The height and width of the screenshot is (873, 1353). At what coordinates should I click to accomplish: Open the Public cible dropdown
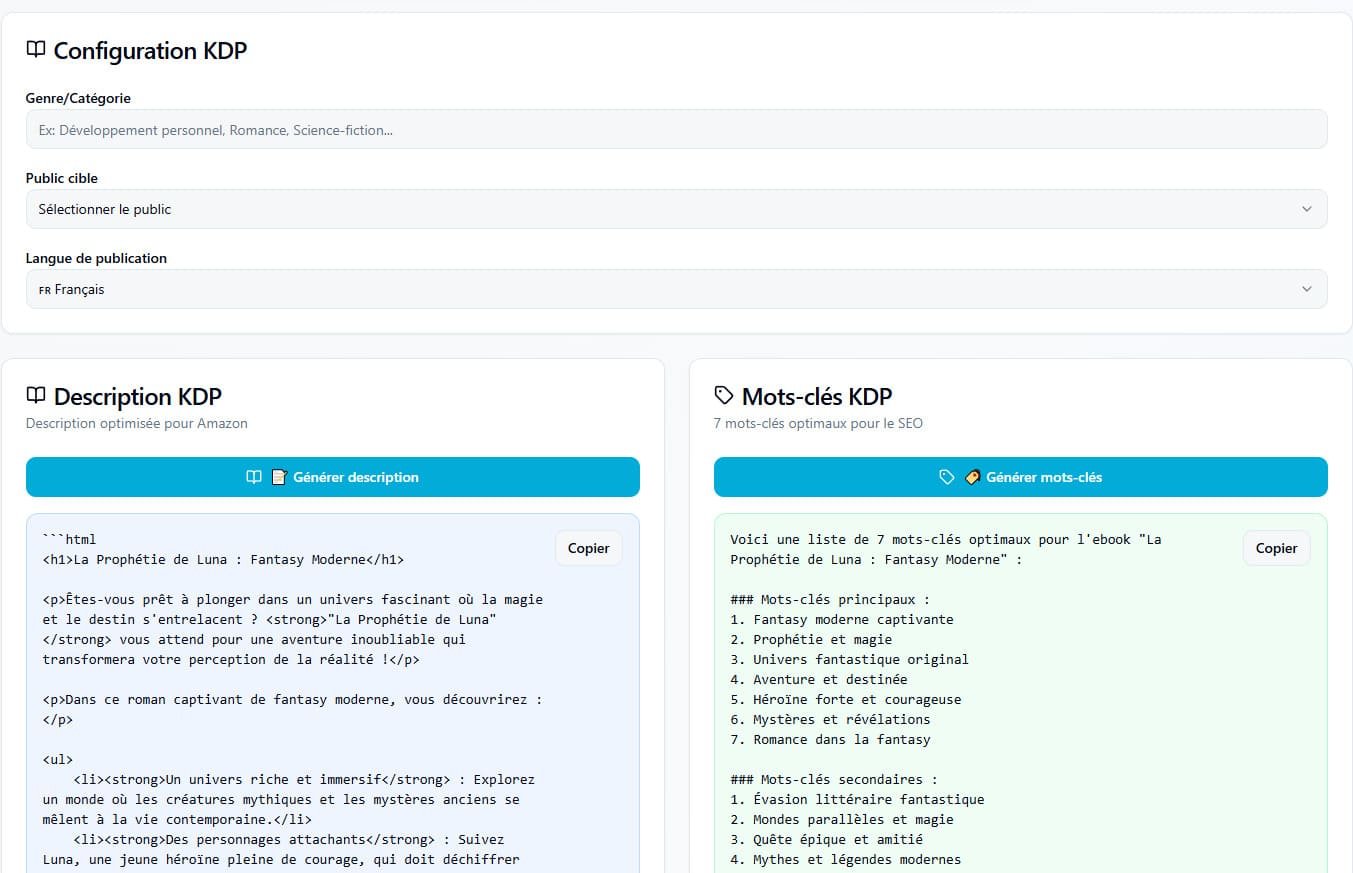pos(676,209)
